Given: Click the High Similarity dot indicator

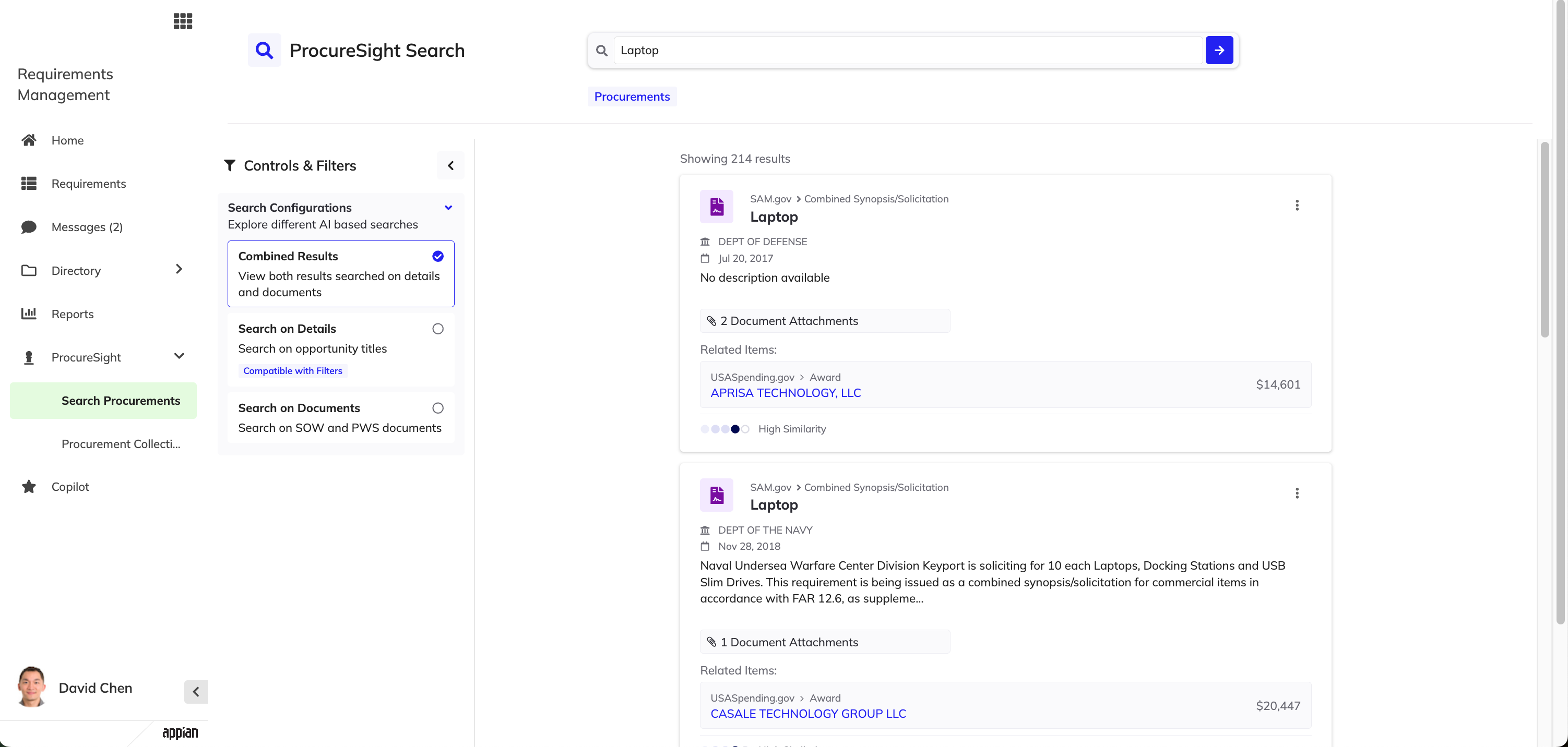Looking at the screenshot, I should pos(725,429).
